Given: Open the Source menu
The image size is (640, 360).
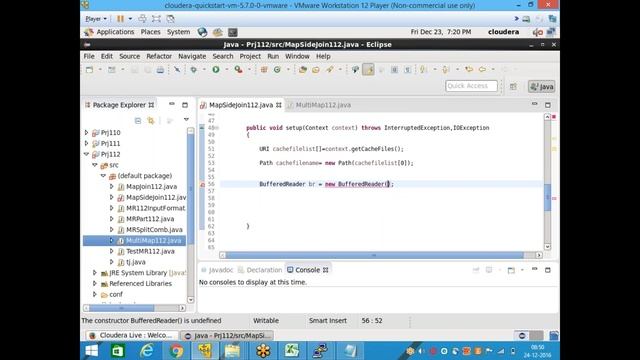Looking at the screenshot, I should coord(129,56).
